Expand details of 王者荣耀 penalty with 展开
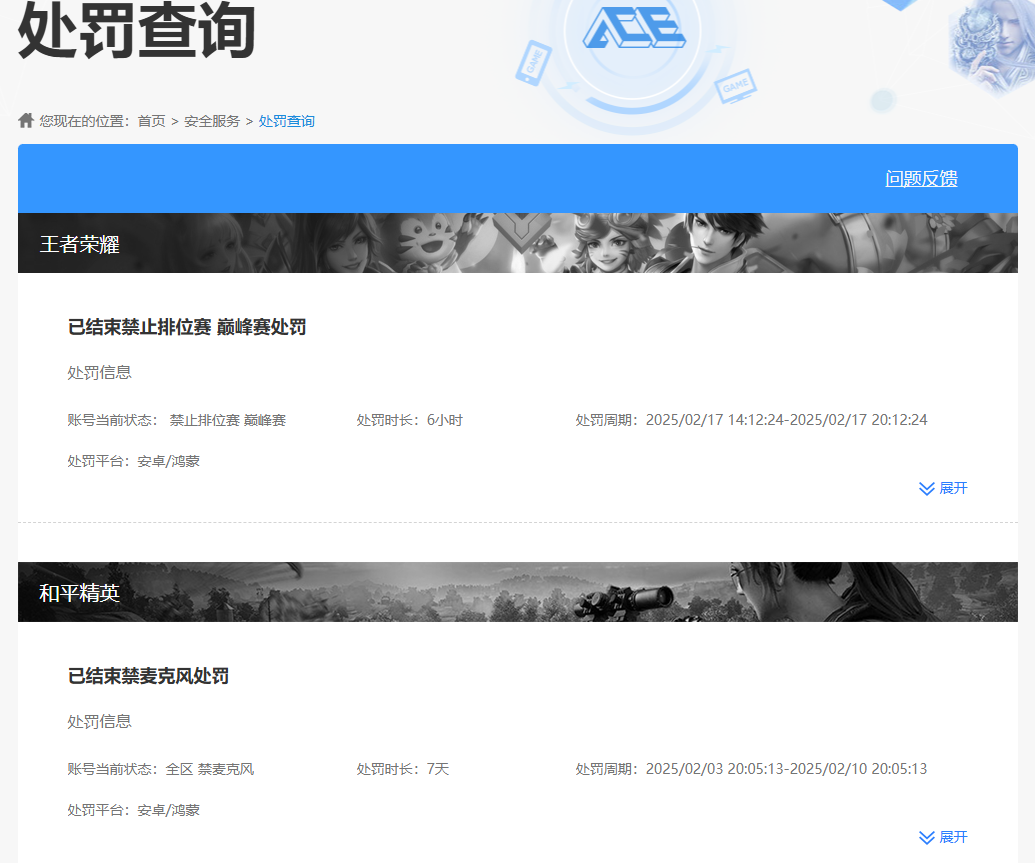 point(943,488)
